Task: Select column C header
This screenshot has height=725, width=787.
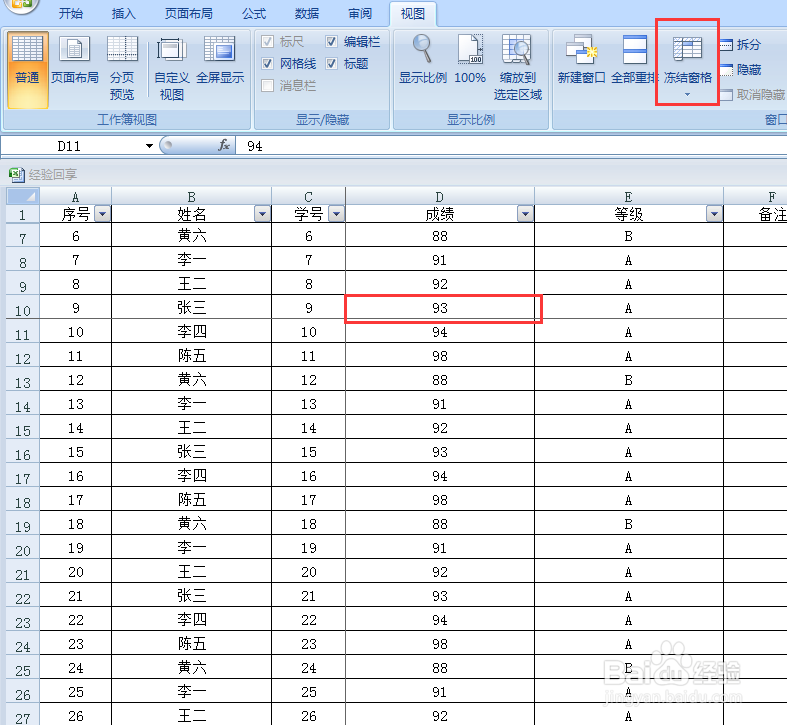Action: click(308, 196)
